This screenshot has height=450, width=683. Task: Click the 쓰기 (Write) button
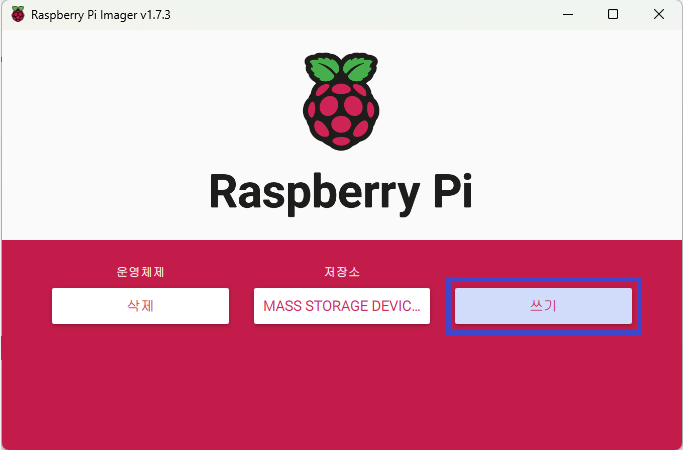pyautogui.click(x=543, y=306)
